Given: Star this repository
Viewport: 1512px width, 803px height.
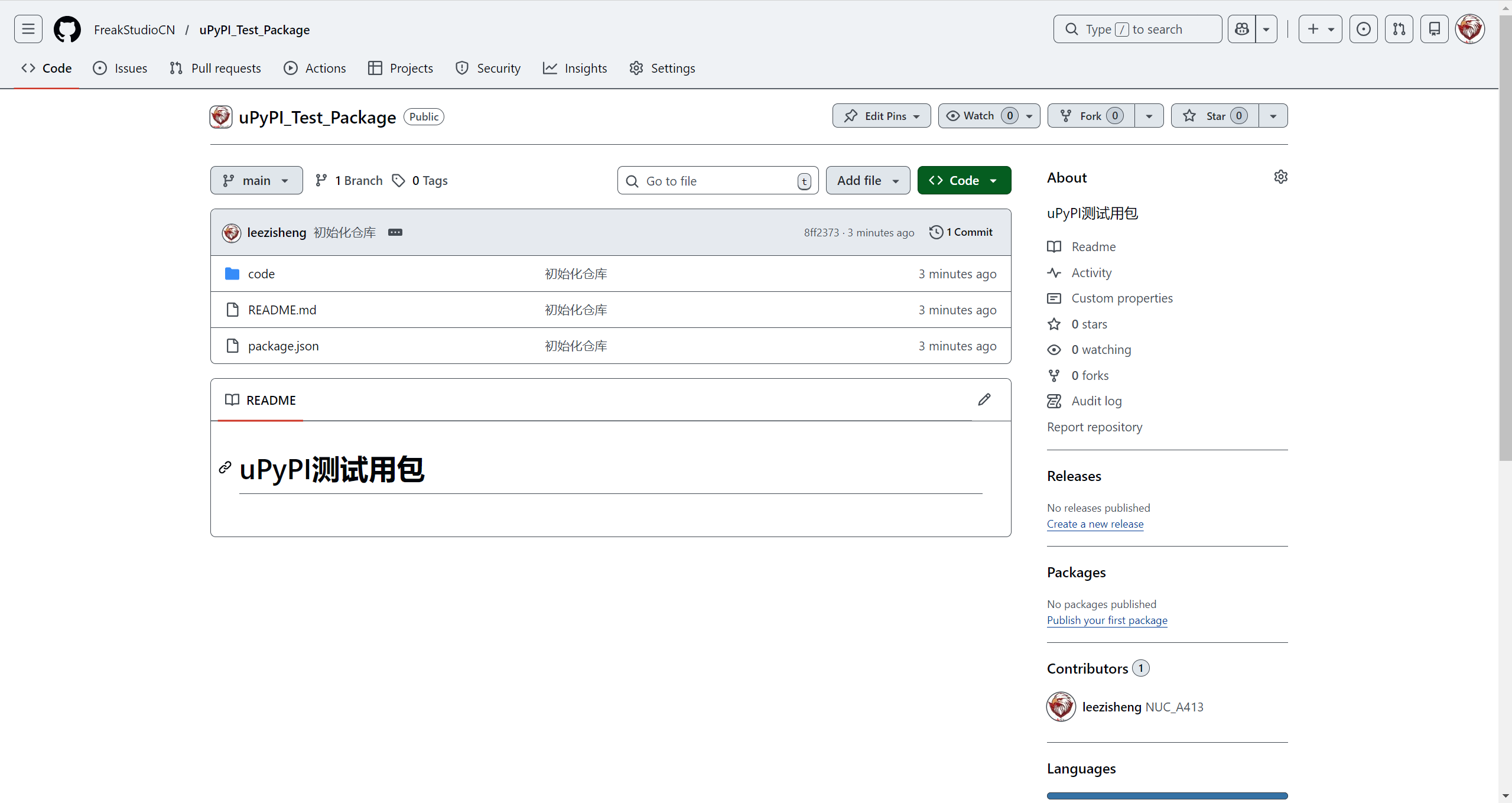Looking at the screenshot, I should pyautogui.click(x=1215, y=116).
